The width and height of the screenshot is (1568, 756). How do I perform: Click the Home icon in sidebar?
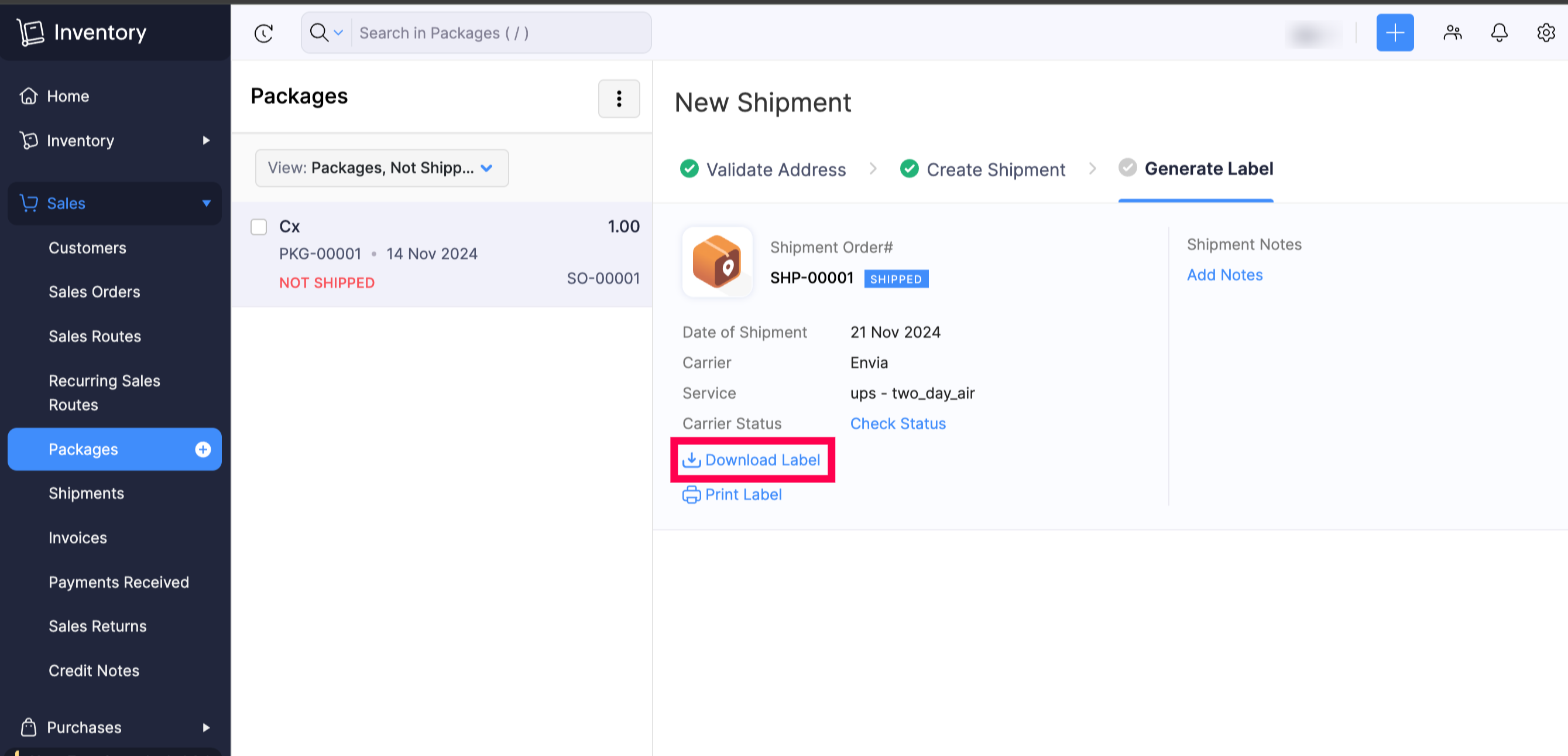[x=29, y=96]
